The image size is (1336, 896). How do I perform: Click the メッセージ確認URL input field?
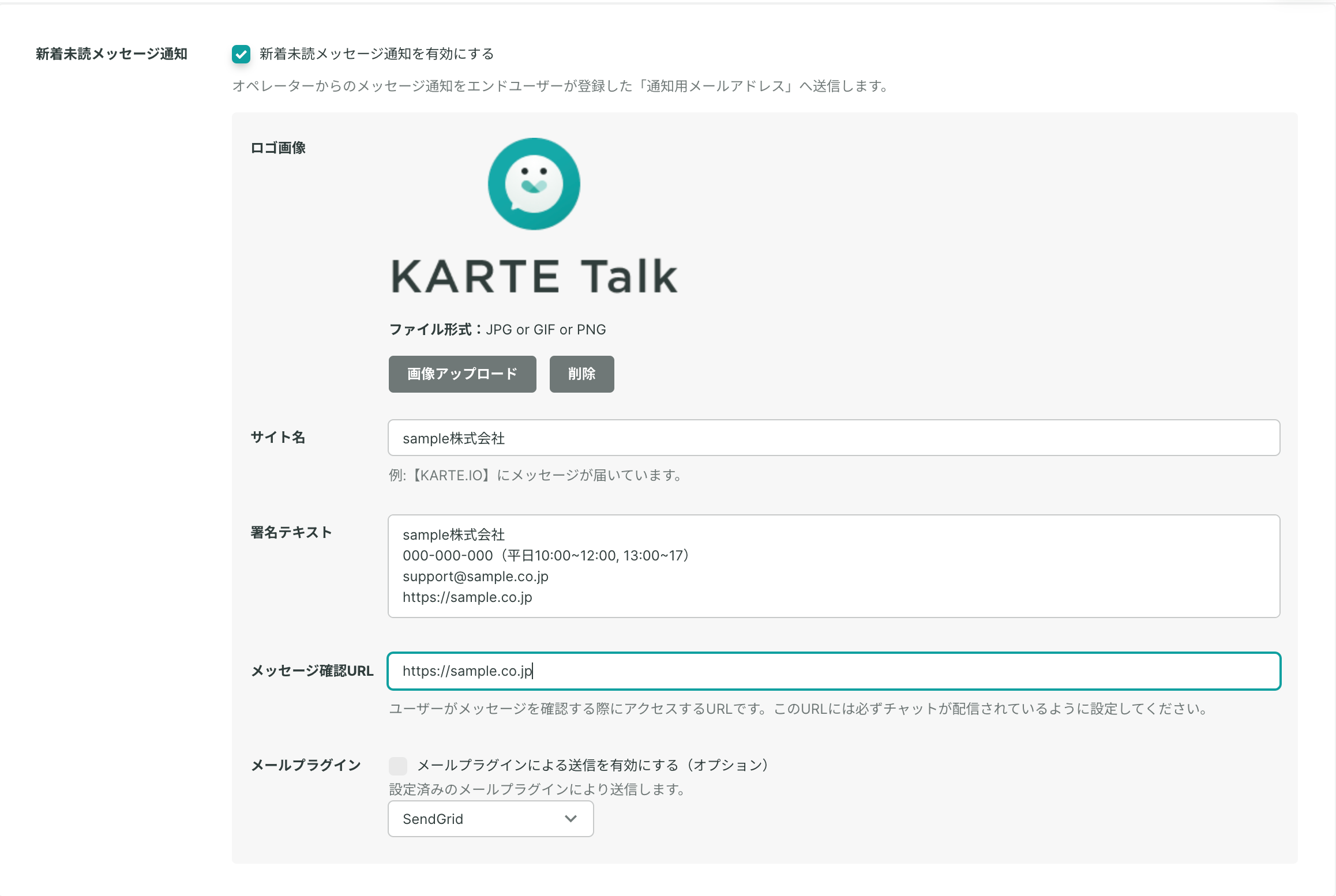(x=834, y=671)
